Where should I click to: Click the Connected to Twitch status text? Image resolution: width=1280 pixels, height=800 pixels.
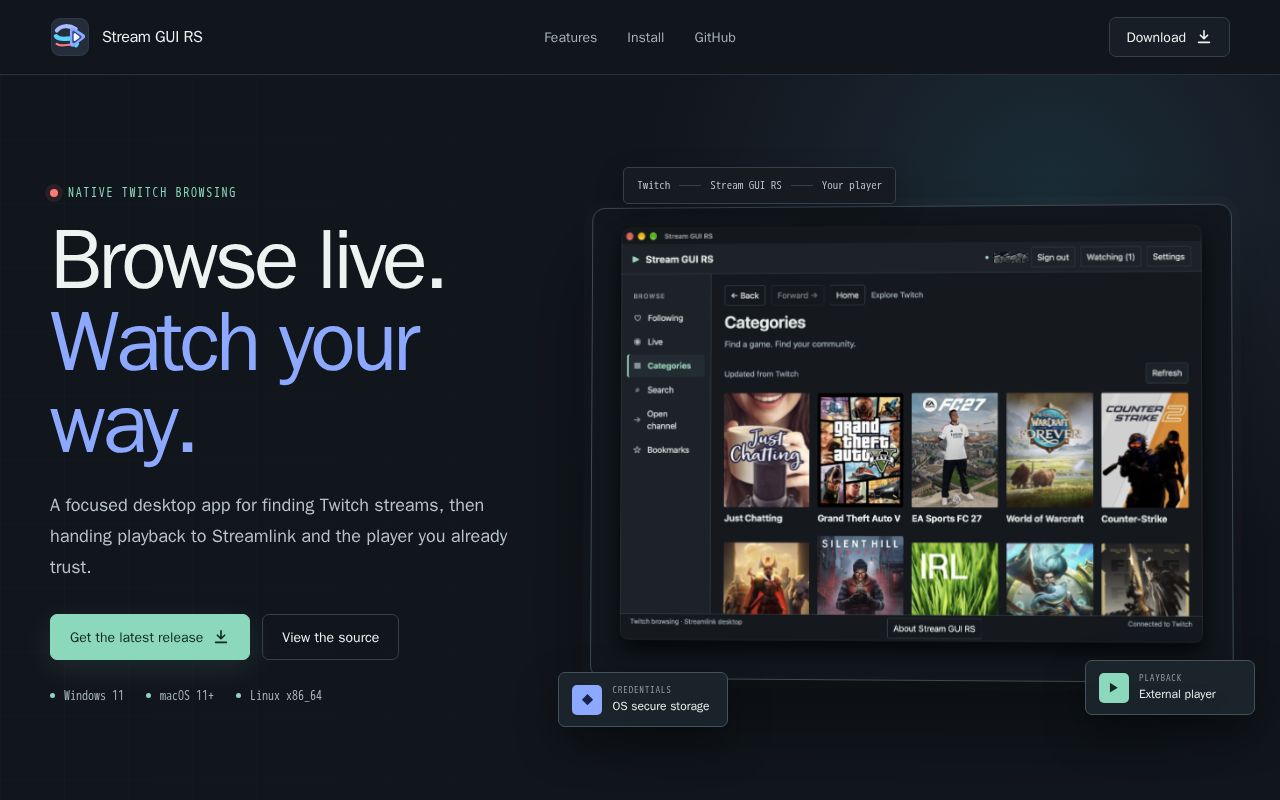[x=1160, y=624]
